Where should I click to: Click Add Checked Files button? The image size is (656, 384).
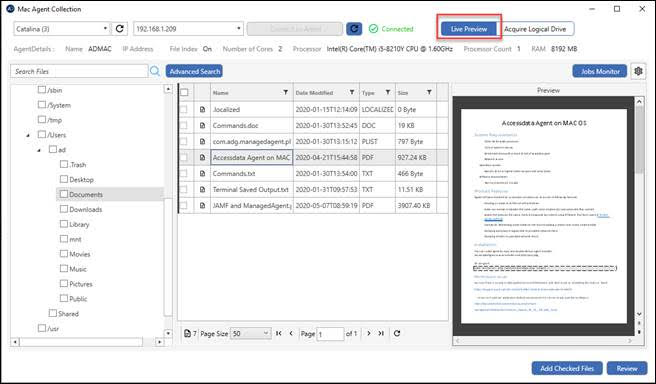(x=567, y=369)
